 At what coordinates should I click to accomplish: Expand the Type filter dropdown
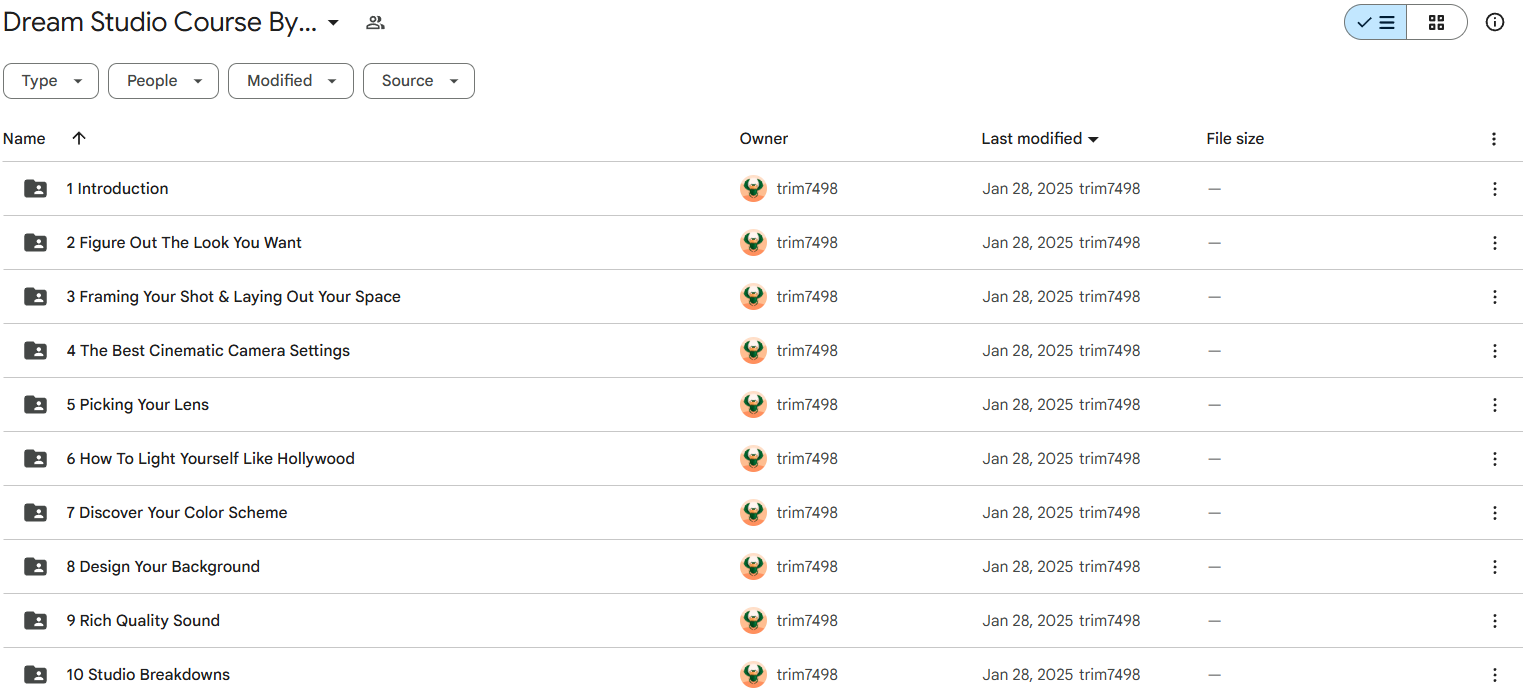click(x=51, y=81)
